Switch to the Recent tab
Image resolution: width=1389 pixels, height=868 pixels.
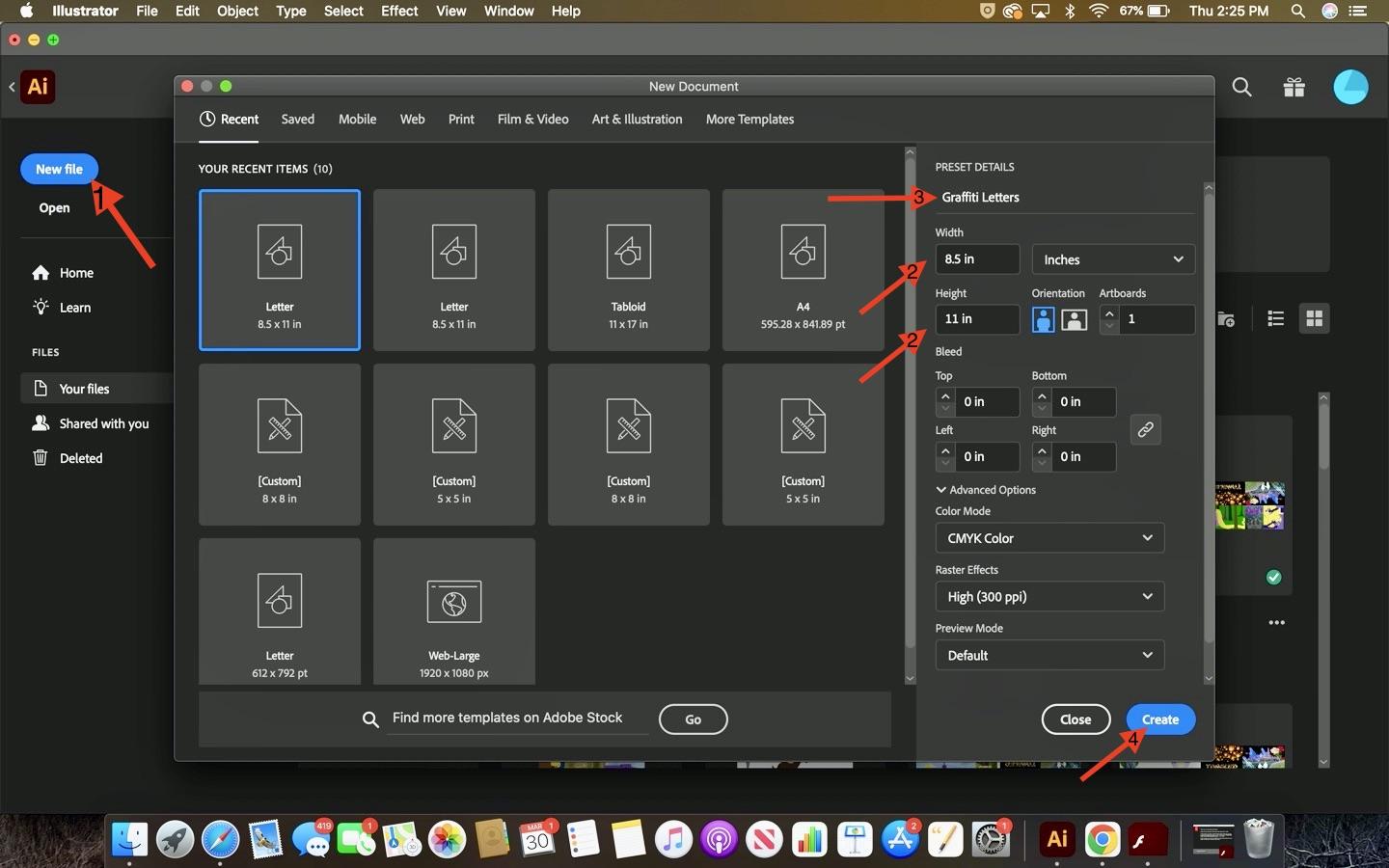click(230, 120)
